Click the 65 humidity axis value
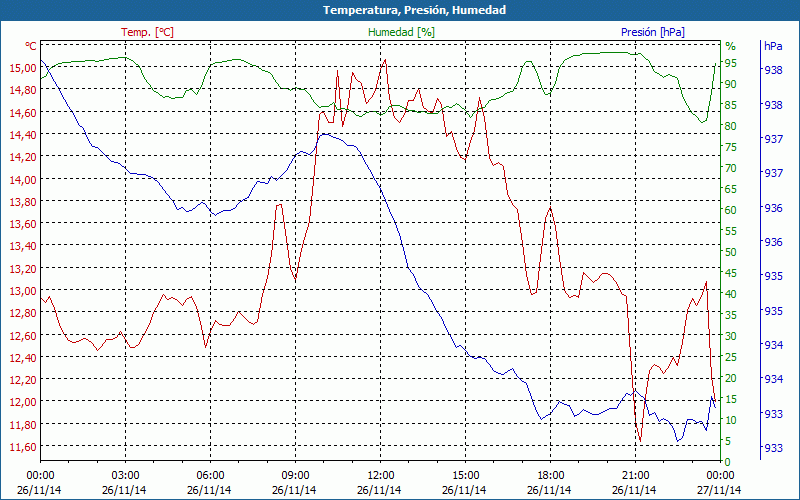This screenshot has width=800, height=500. [731, 189]
